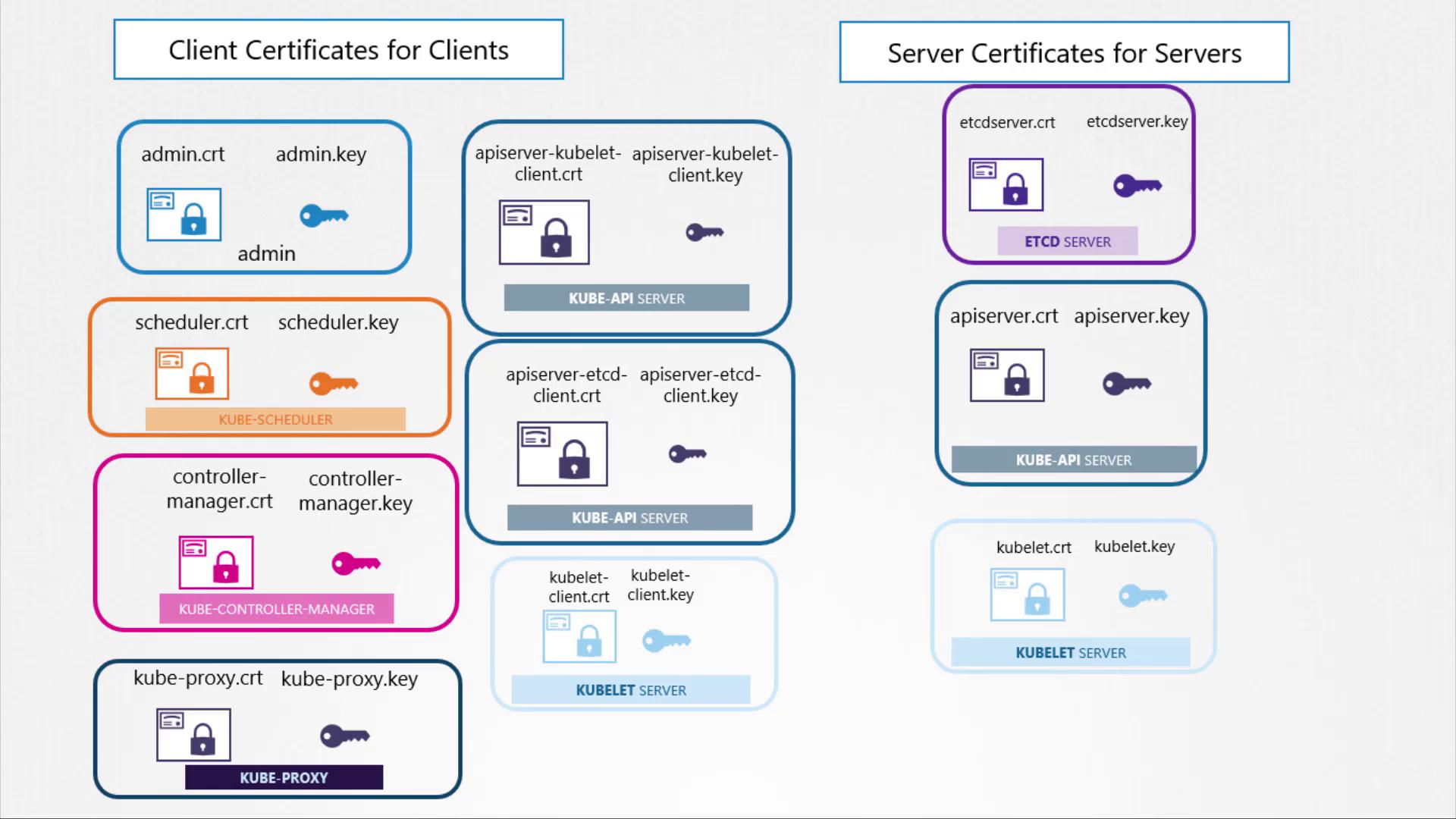Click the apiserver-etcd-client.key key icon
Viewport: 1456px width, 819px height.
tap(687, 454)
